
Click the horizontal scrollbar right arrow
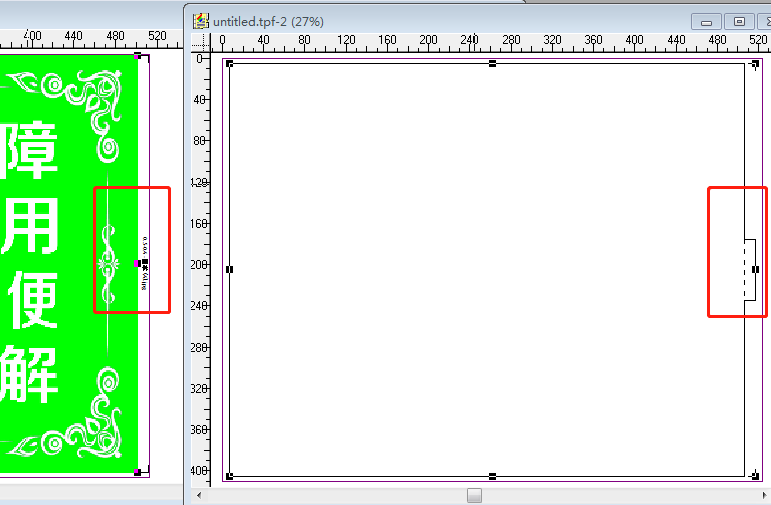(x=764, y=495)
